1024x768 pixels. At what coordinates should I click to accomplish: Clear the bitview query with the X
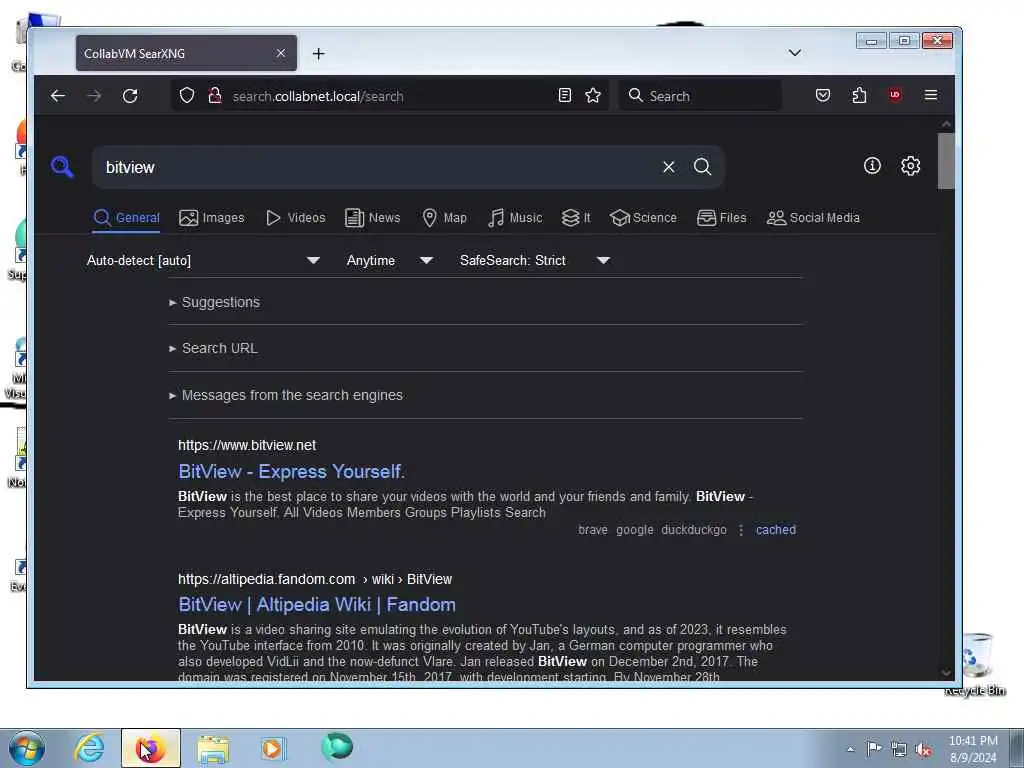669,167
